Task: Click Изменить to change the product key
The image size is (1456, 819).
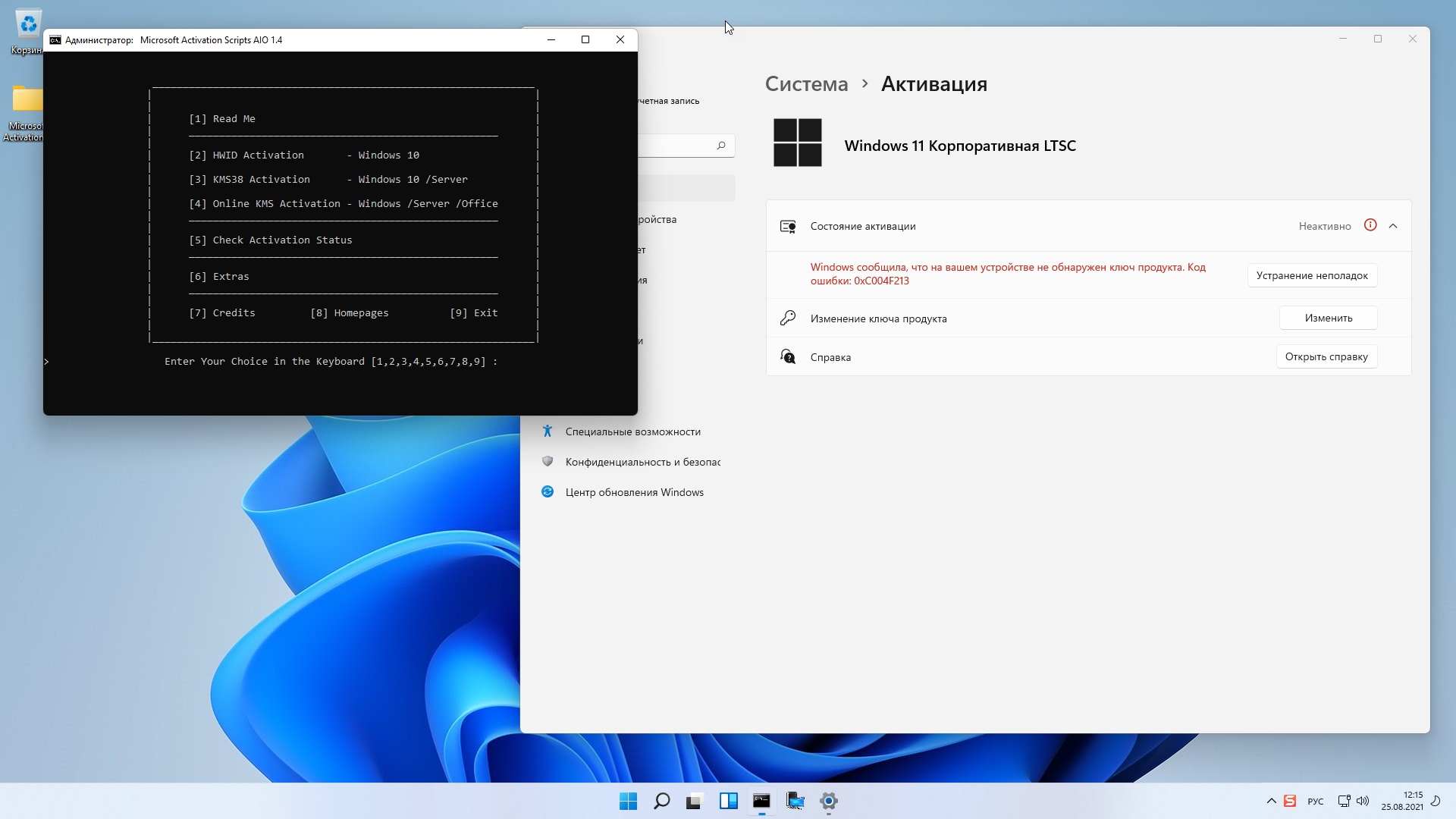Action: pos(1328,318)
